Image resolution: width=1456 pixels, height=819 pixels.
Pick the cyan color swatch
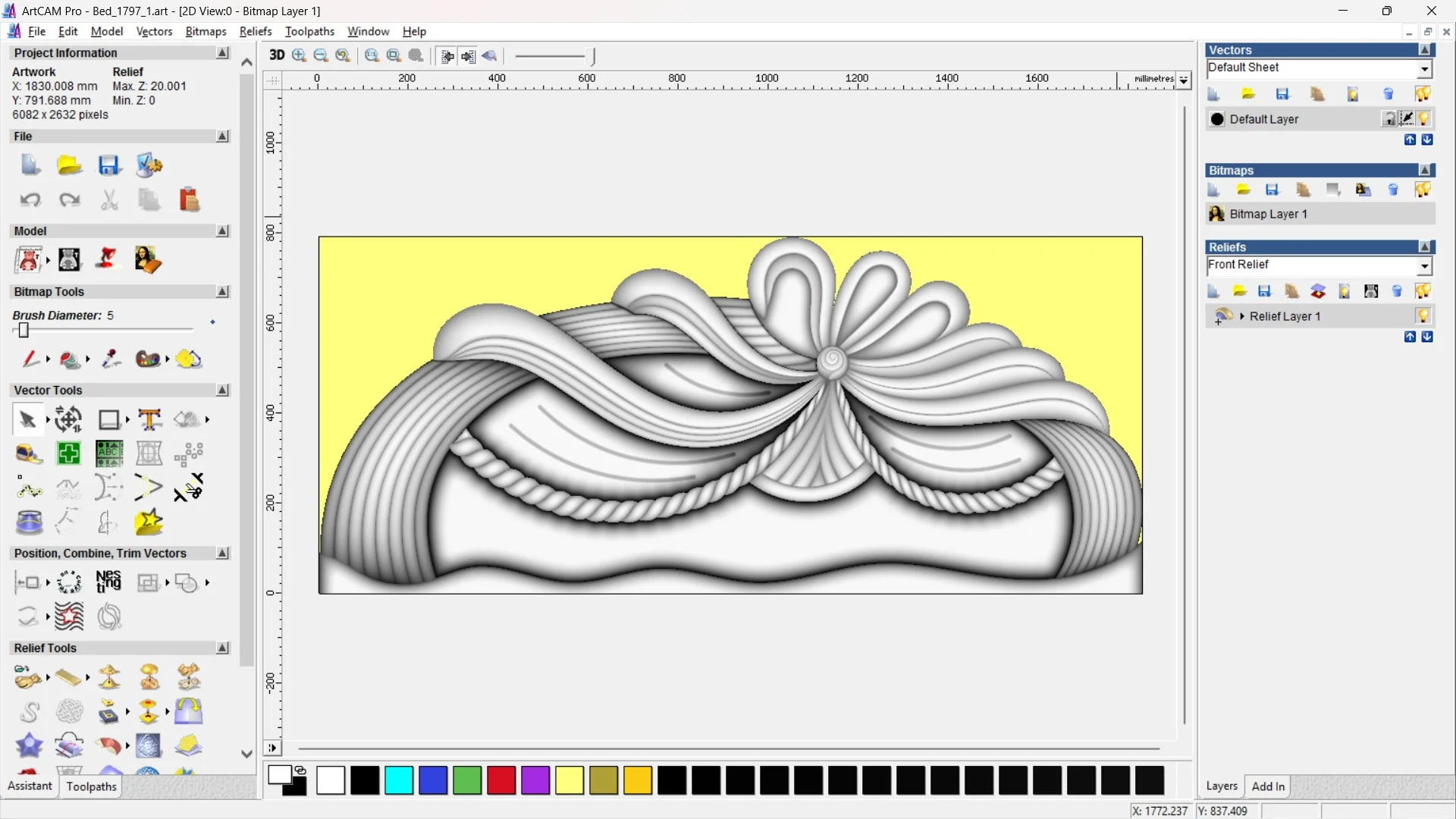[x=399, y=780]
